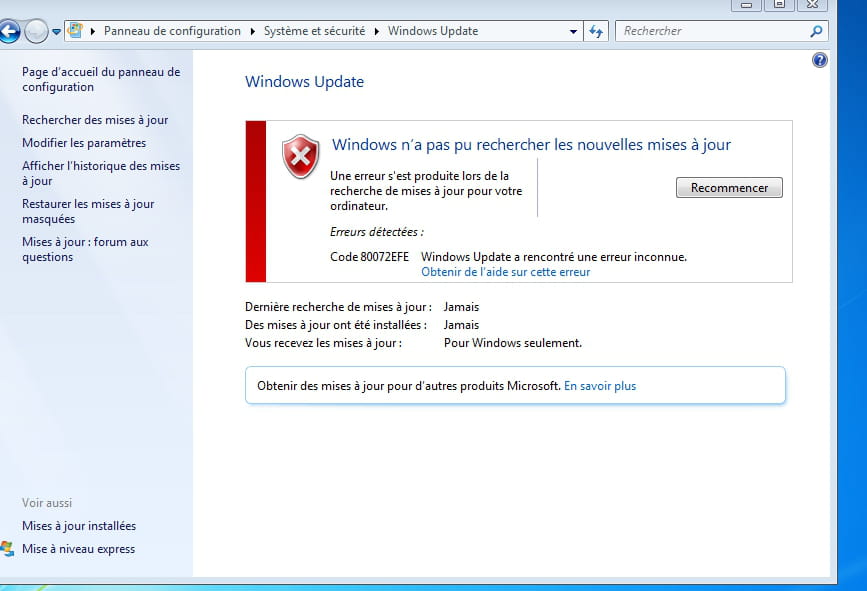Click the refresh address bar button
Screen dimensions: 867x591
pyautogui.click(x=596, y=31)
